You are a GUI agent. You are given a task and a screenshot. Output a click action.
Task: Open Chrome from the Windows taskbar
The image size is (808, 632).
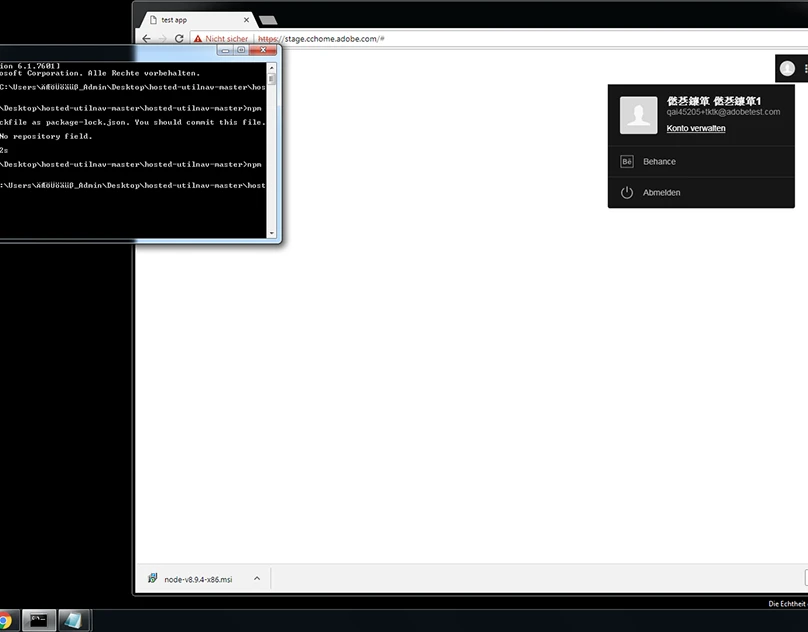[x=5, y=620]
